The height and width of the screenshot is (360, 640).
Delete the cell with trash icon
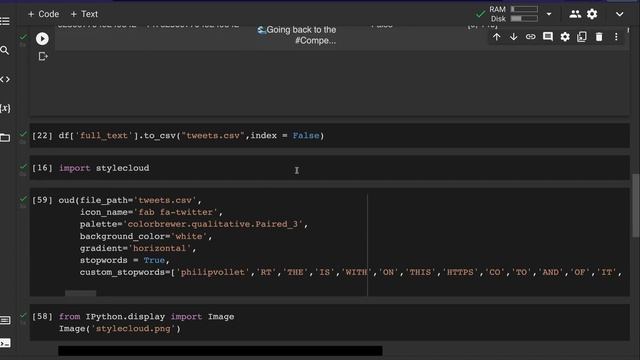(599, 37)
